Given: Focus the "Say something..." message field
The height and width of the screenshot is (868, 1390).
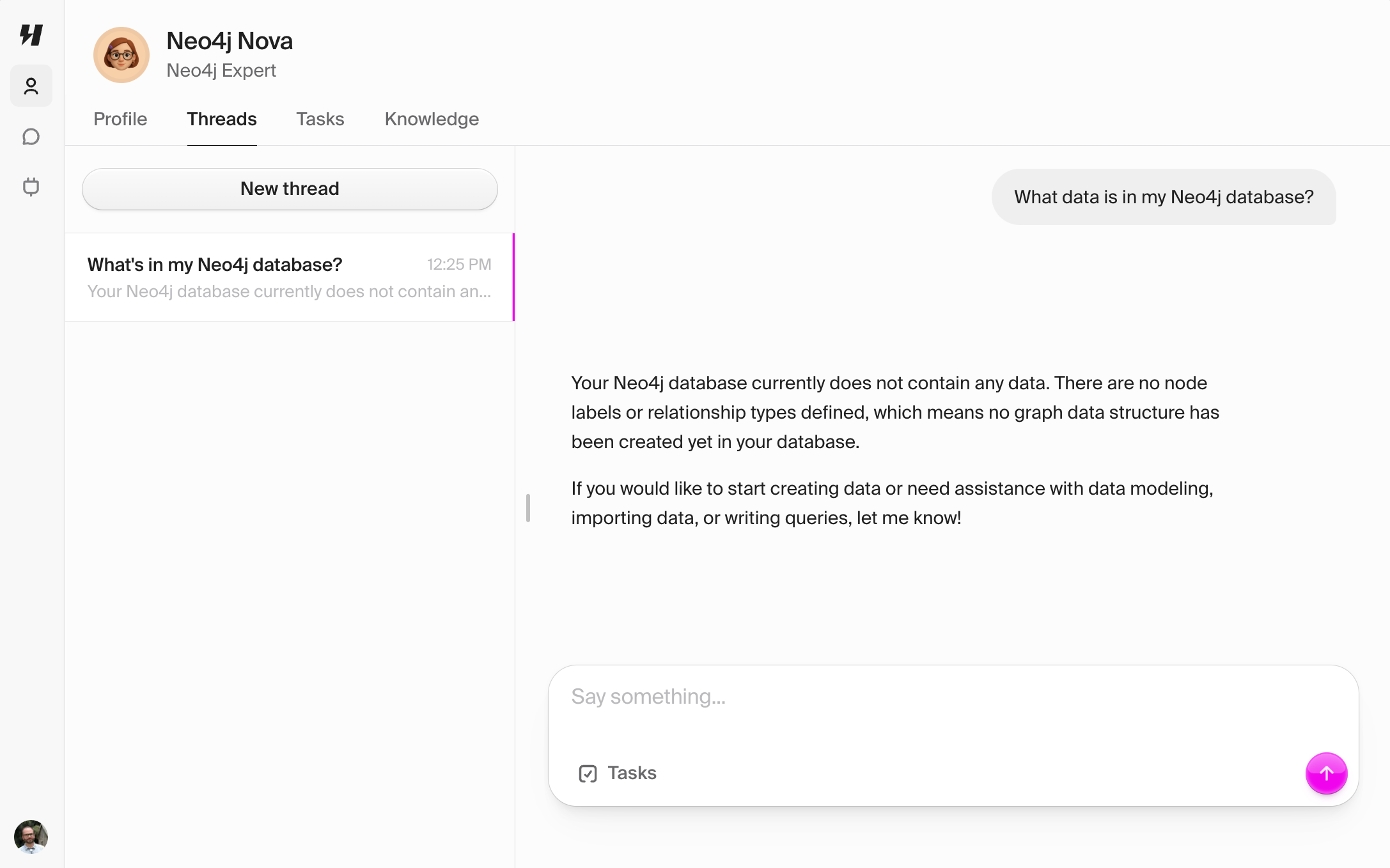Looking at the screenshot, I should pyautogui.click(x=953, y=697).
